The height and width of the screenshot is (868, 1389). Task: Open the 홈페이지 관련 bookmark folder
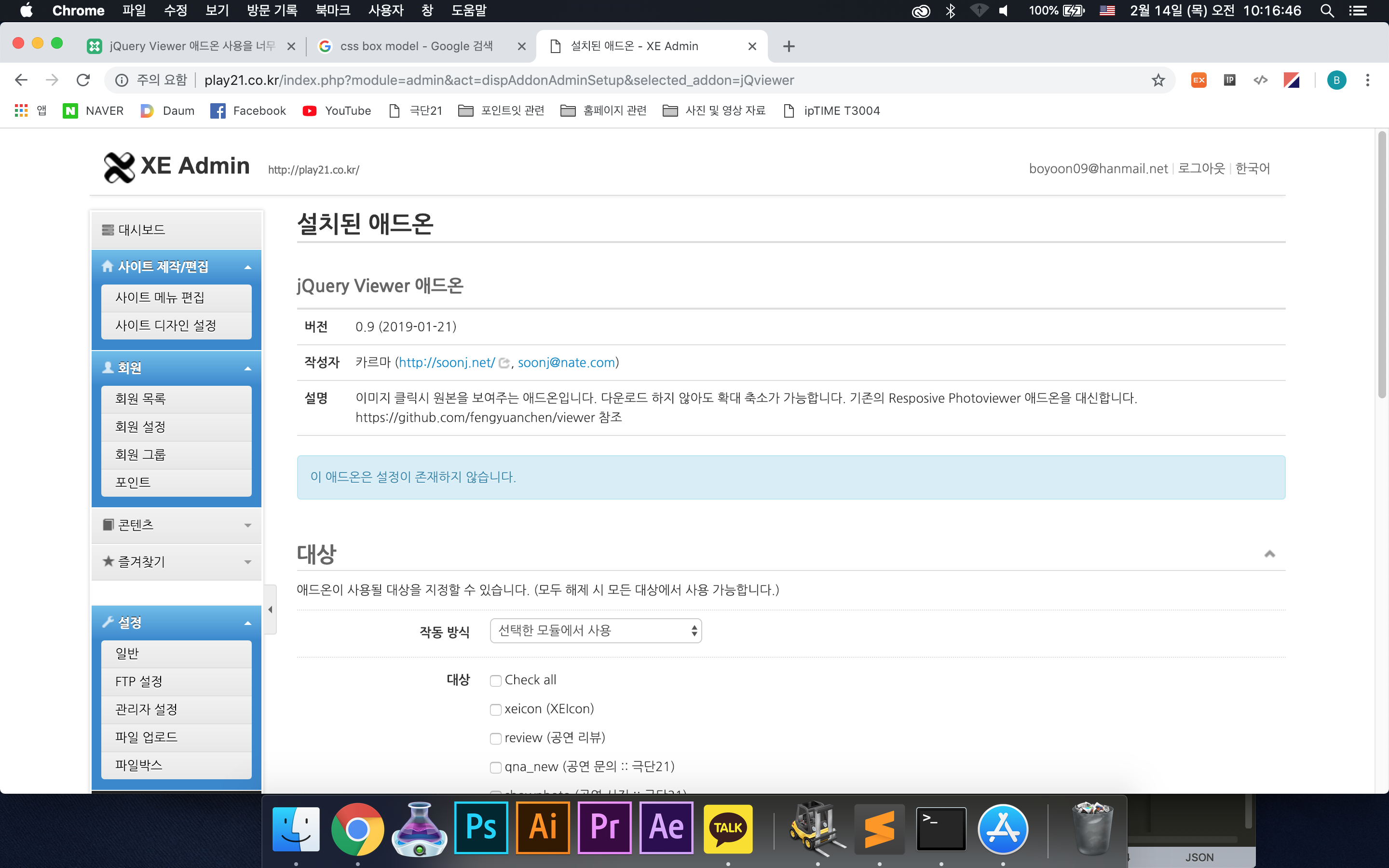[603, 110]
